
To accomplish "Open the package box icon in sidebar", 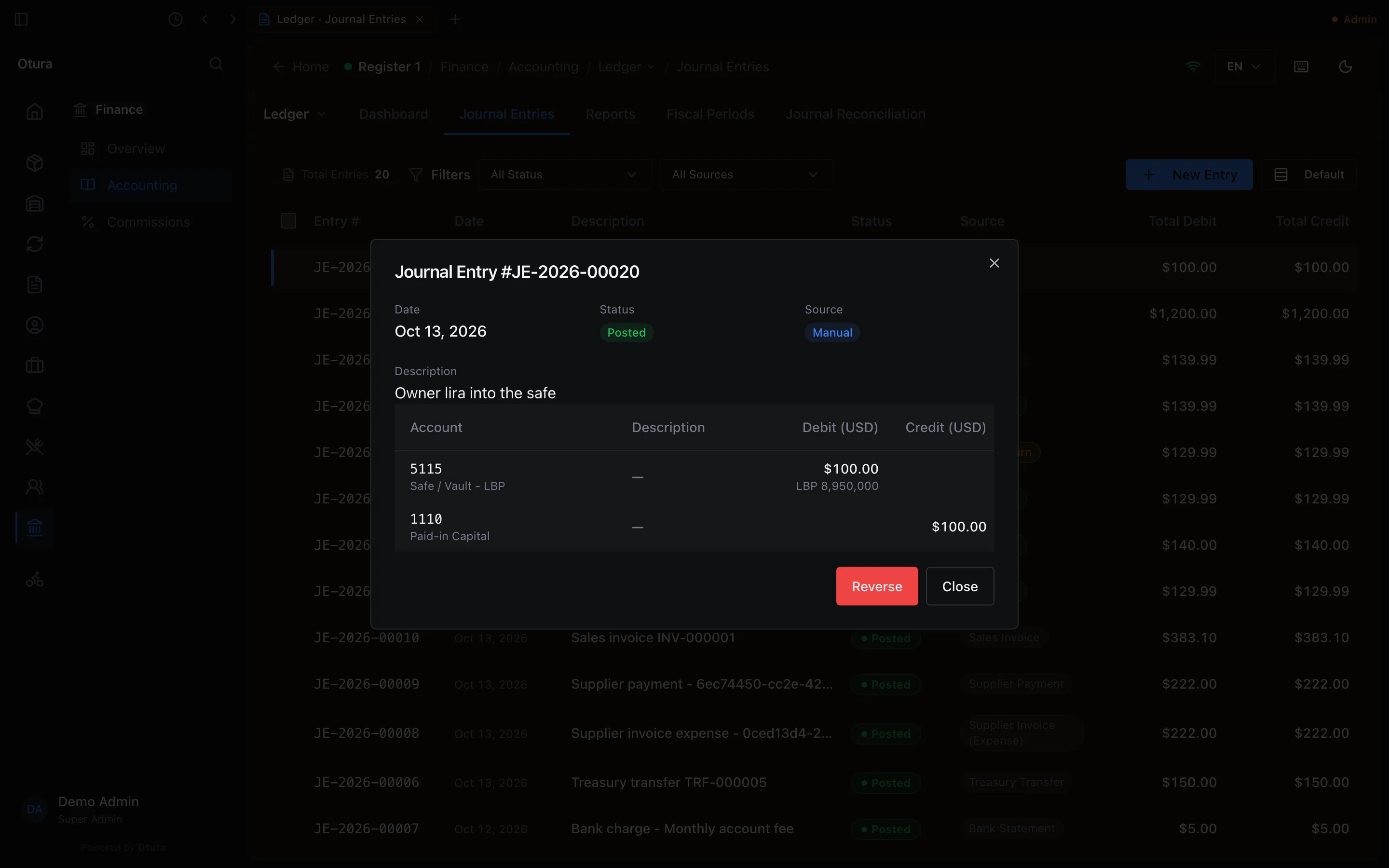I will 35,163.
